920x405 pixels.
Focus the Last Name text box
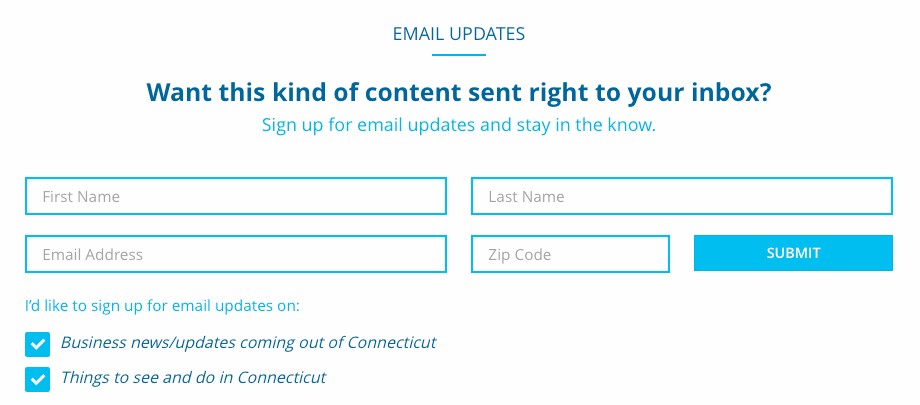point(681,196)
